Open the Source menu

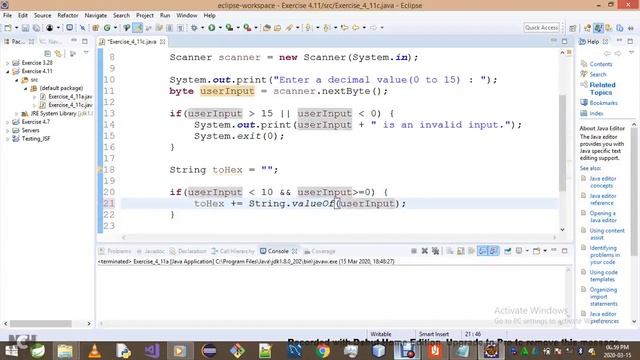pyautogui.click(x=42, y=15)
